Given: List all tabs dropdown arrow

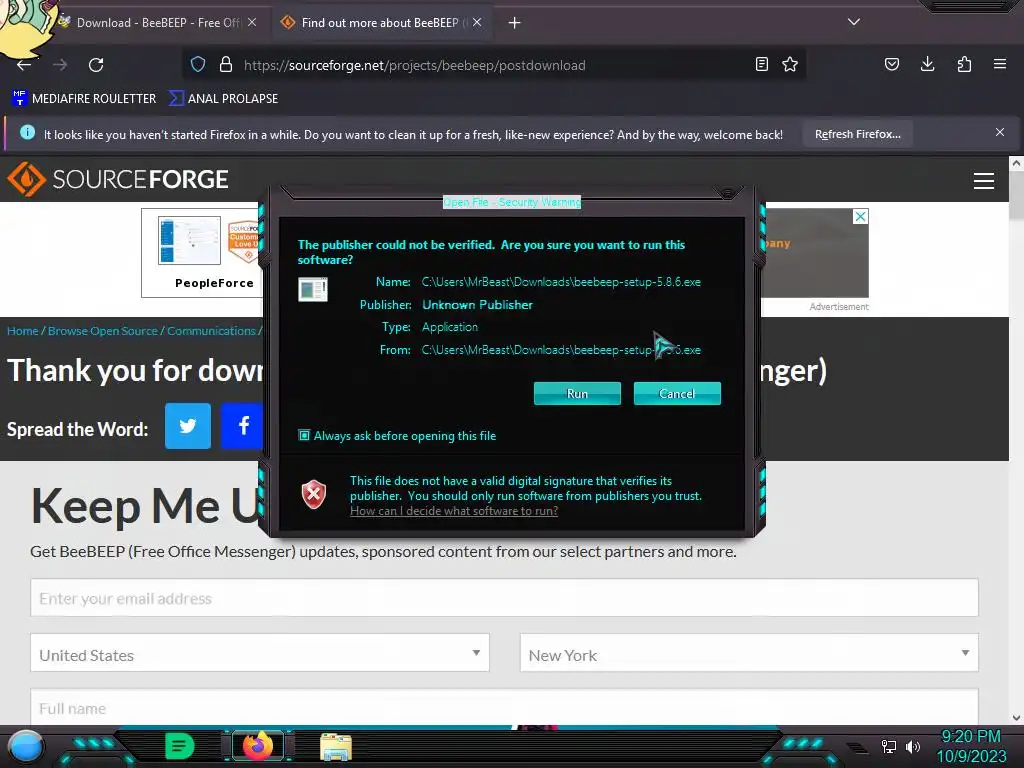Looking at the screenshot, I should click(854, 22).
